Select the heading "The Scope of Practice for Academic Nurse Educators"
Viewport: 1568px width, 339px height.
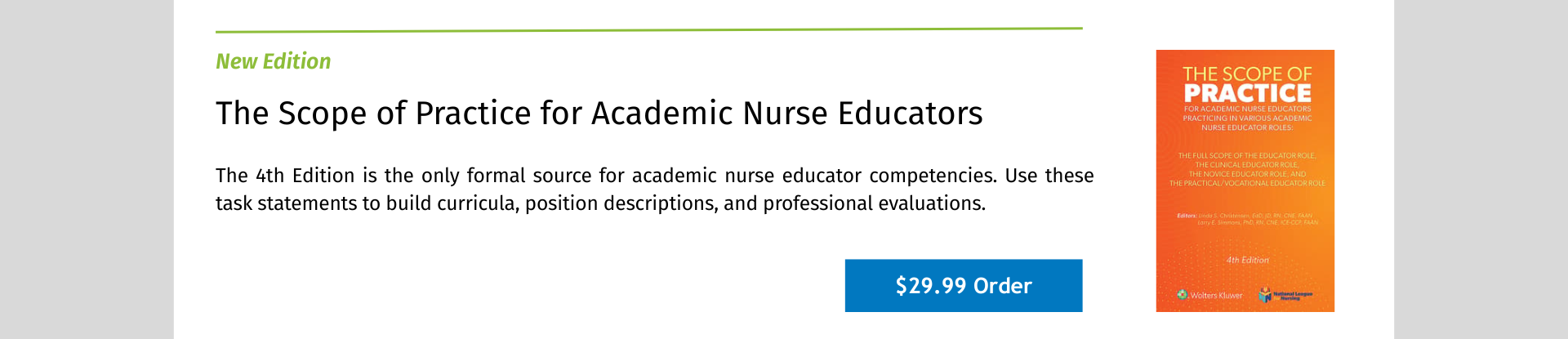tap(599, 113)
